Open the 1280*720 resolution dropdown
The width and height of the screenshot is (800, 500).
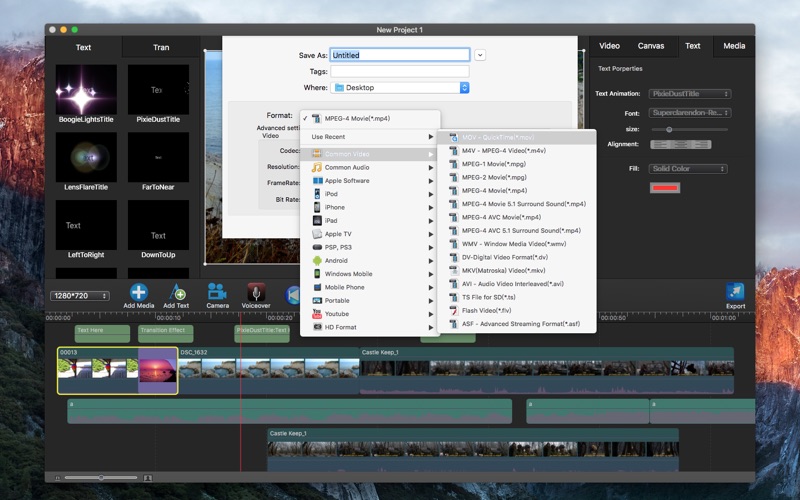tap(80, 296)
